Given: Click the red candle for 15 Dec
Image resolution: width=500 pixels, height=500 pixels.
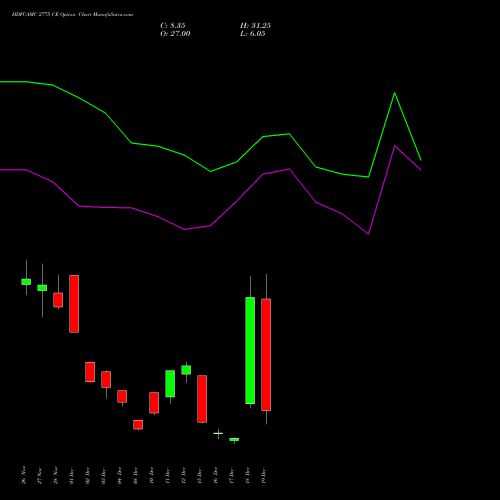Looking at the screenshot, I should tap(202, 399).
